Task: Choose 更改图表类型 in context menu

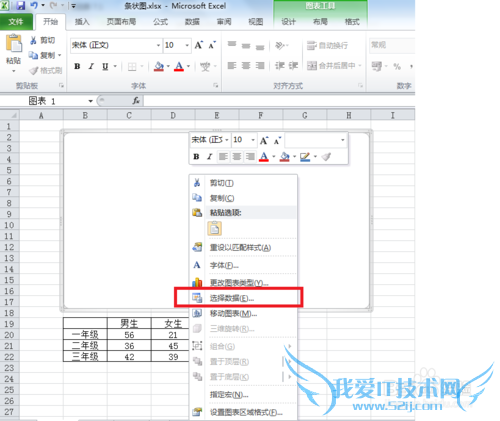Action: (x=243, y=283)
